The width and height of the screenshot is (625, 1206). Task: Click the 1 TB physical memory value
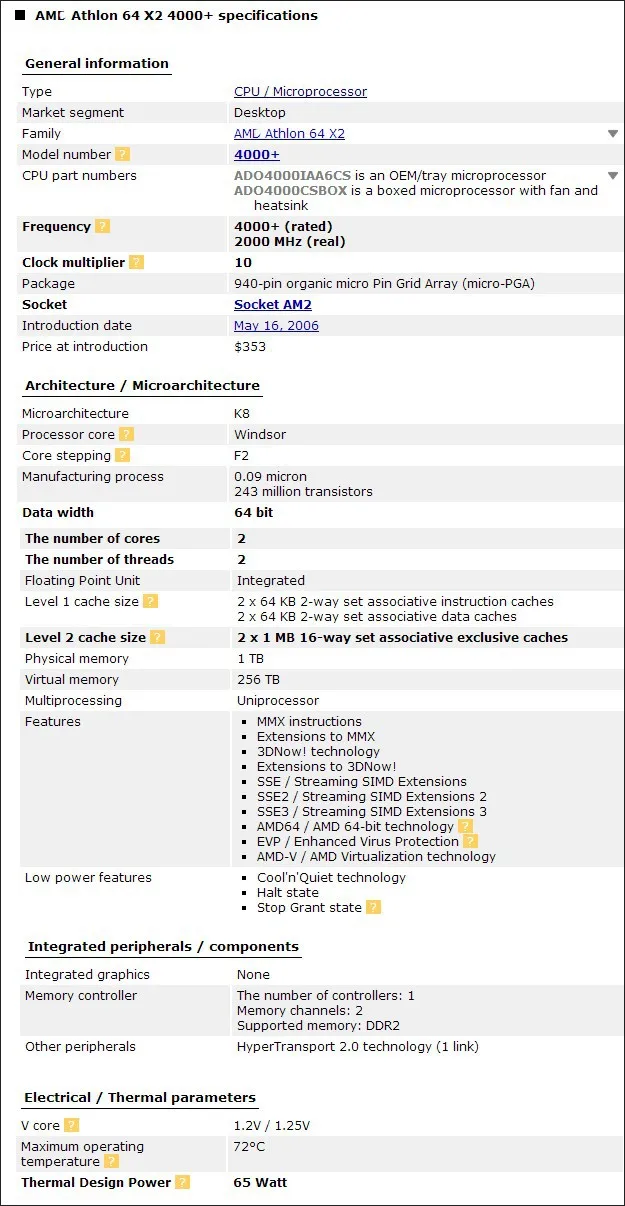250,658
